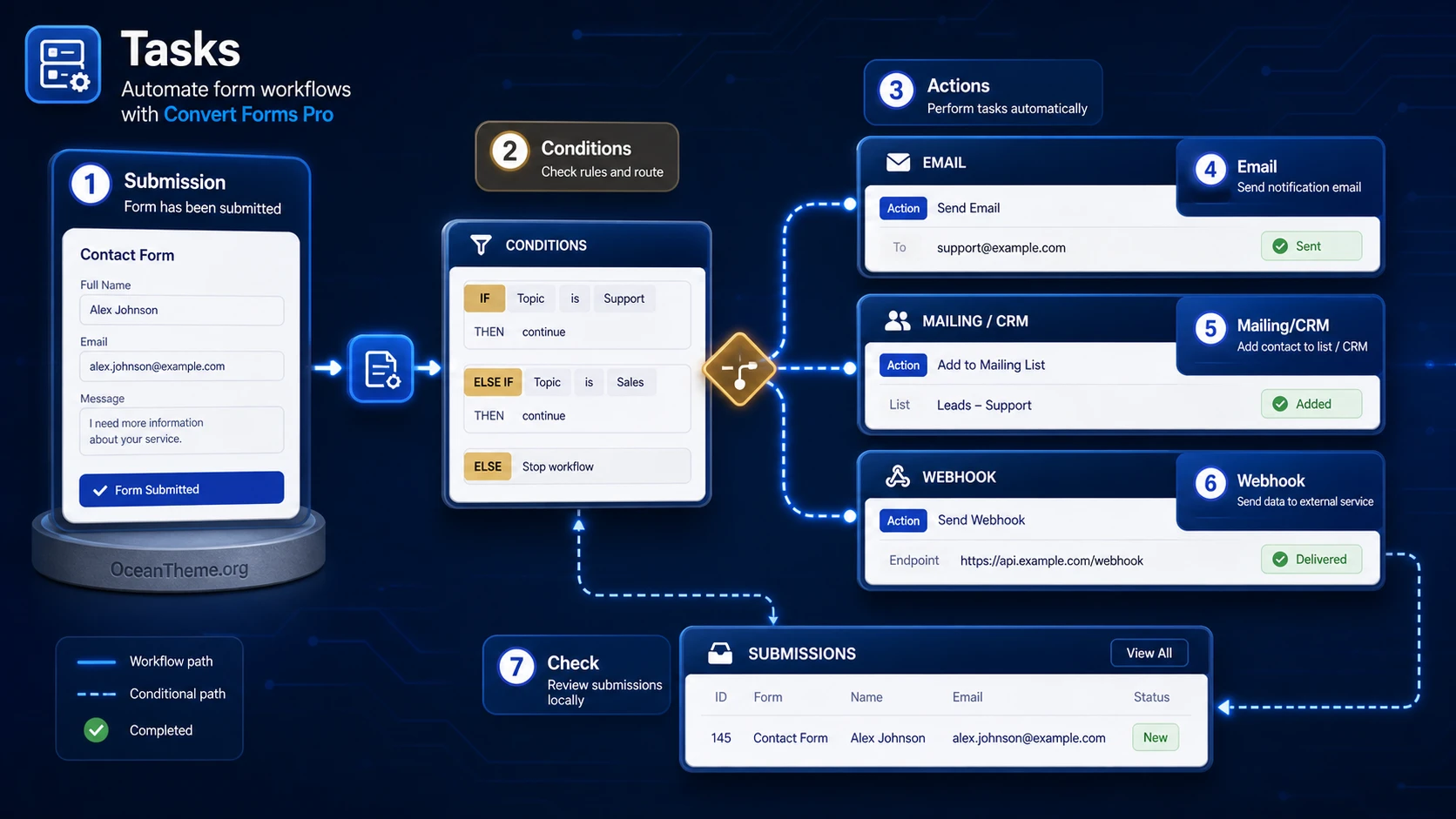Click the 'is' operator in ELSE IF row
Screen dimensions: 1456x819
589,382
